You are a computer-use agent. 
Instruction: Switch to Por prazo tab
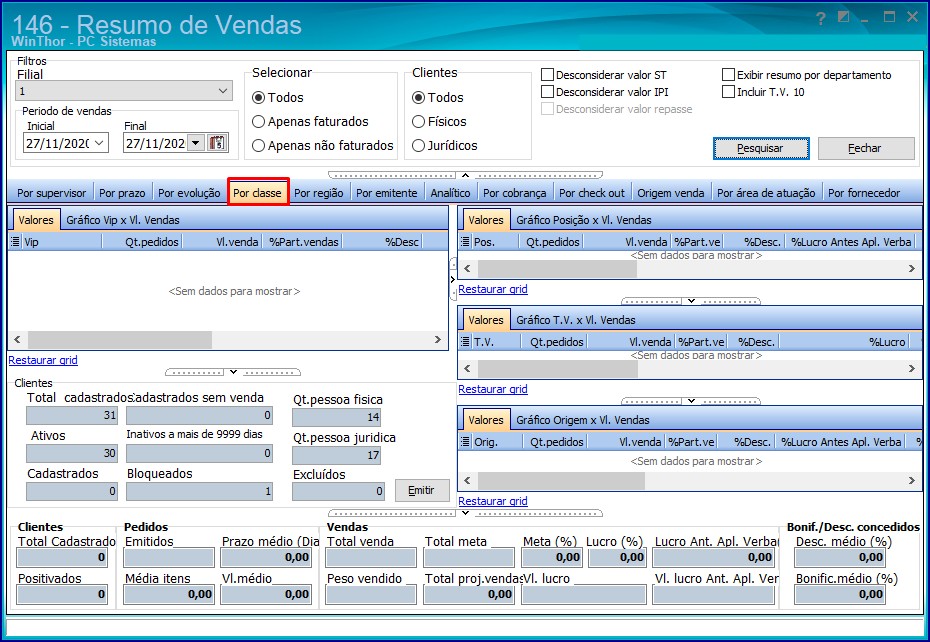tap(122, 193)
